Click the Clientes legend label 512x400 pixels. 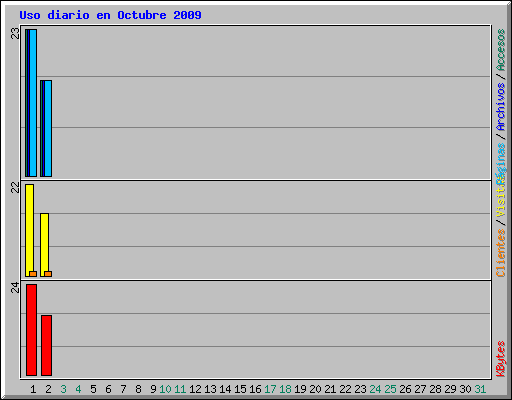[x=501, y=253]
